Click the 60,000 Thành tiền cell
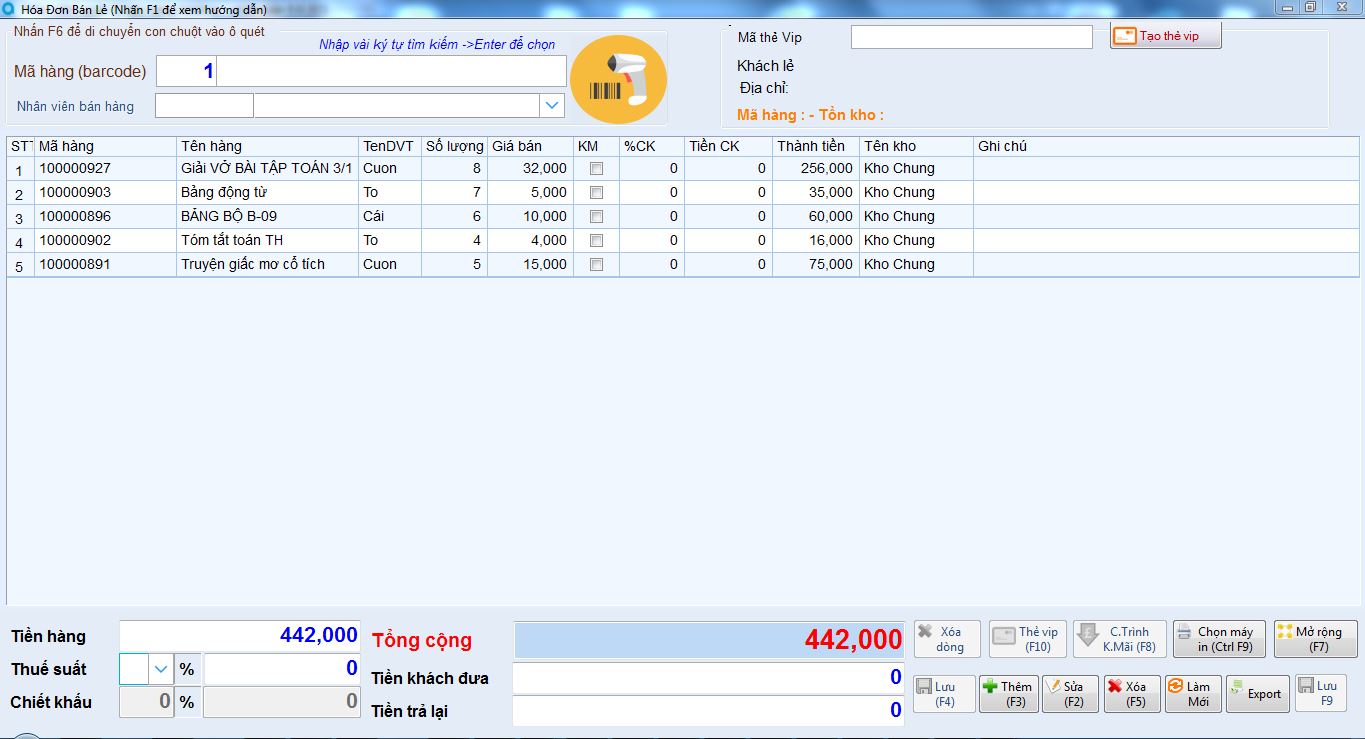The width and height of the screenshot is (1365, 739). (x=816, y=216)
